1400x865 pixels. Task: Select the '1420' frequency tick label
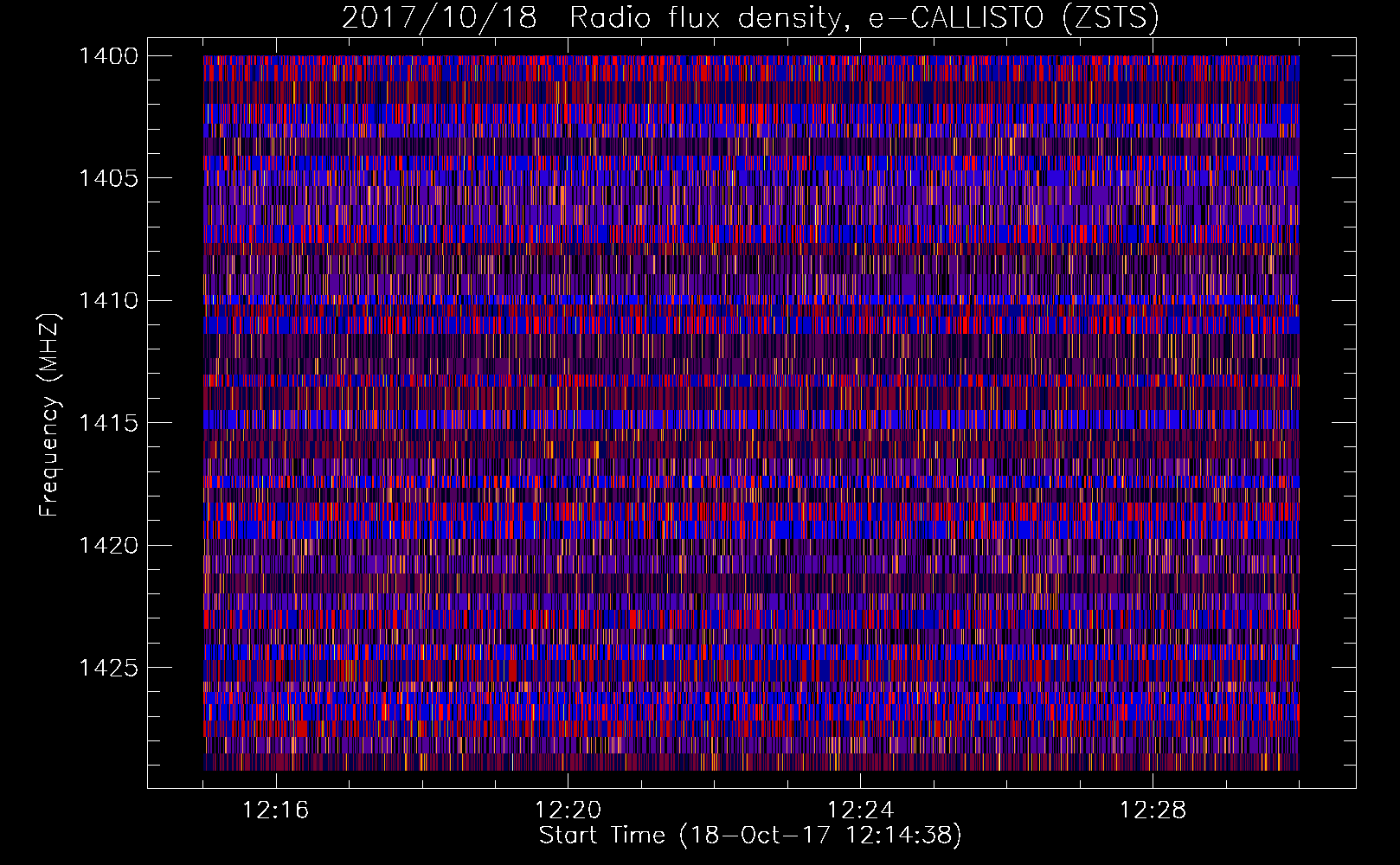click(108, 545)
